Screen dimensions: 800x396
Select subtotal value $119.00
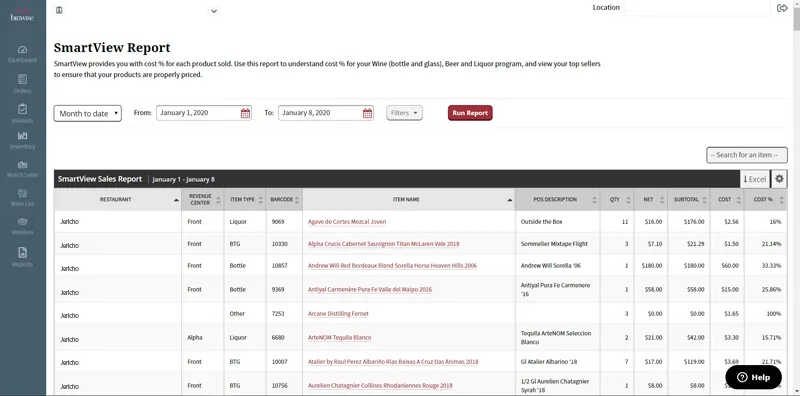click(694, 362)
